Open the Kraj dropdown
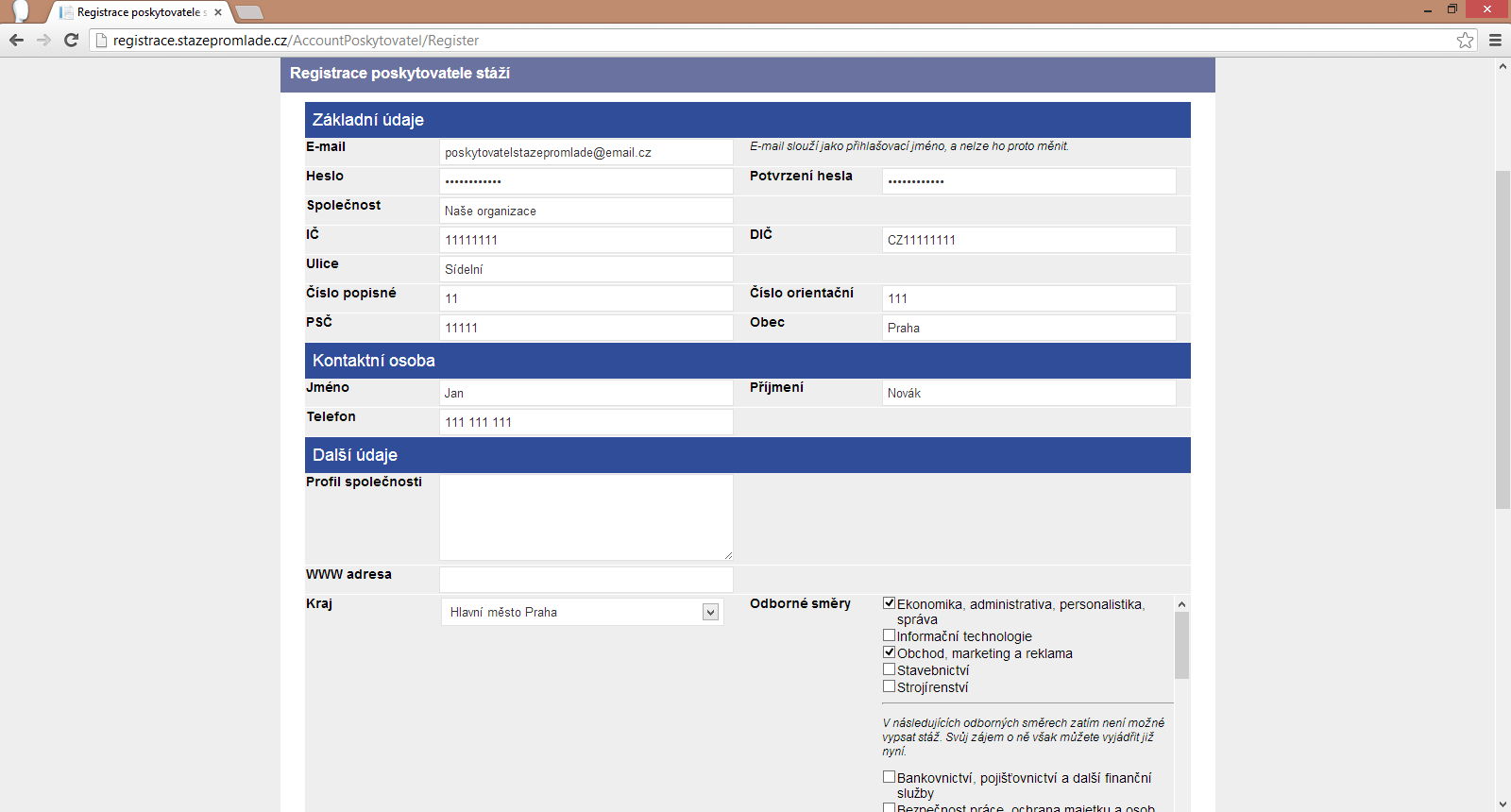The height and width of the screenshot is (812, 1511). [x=582, y=612]
